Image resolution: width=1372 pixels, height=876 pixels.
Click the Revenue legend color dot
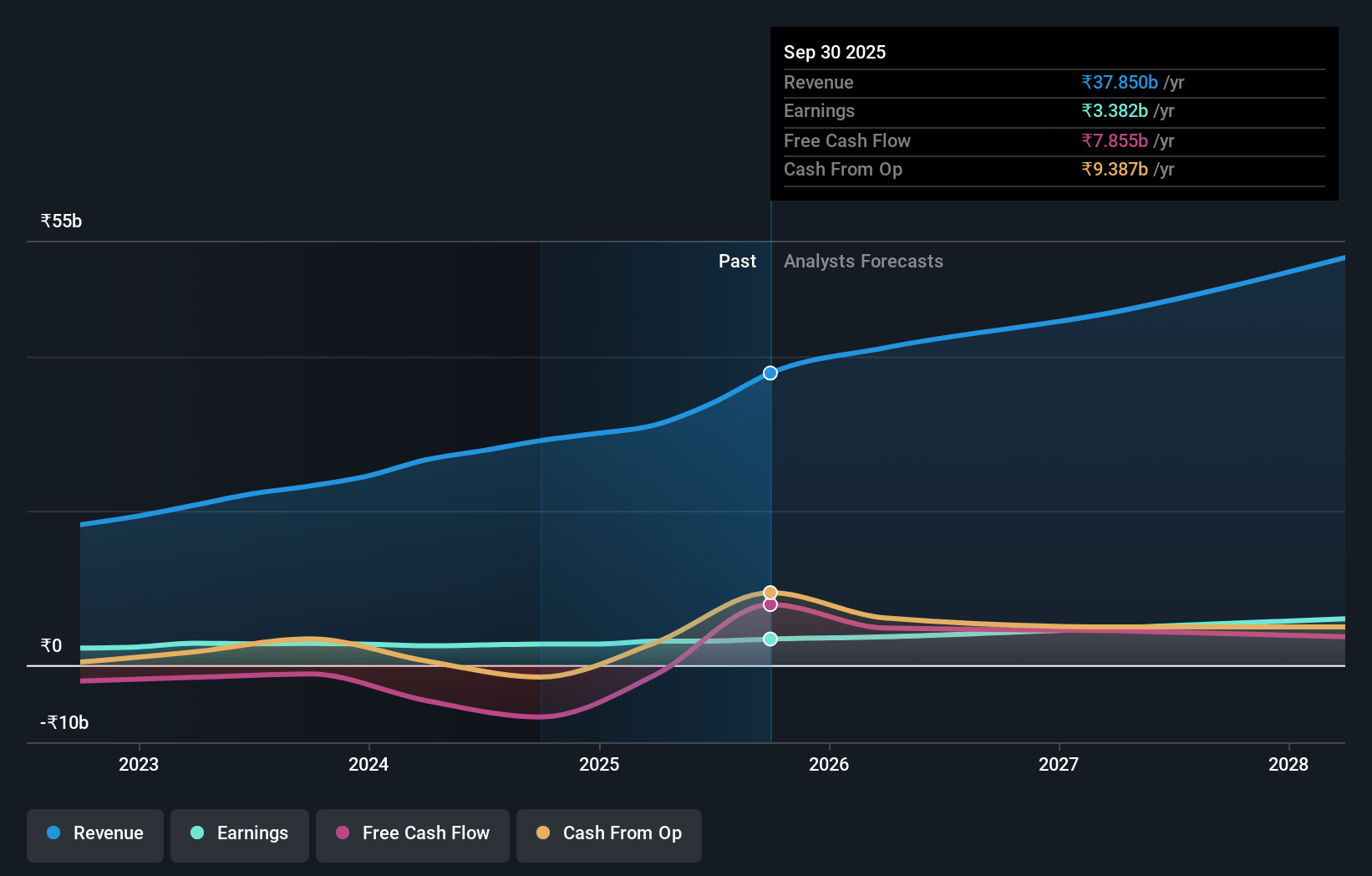coord(53,833)
